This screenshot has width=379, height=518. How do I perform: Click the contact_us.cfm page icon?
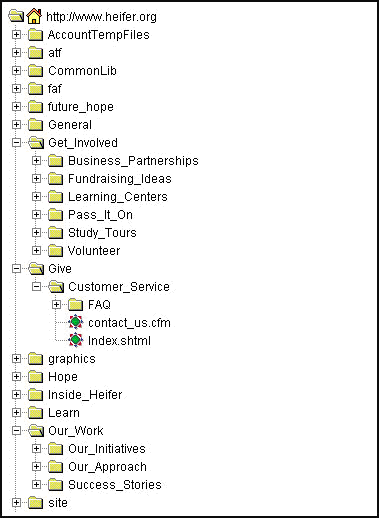[x=76, y=322]
